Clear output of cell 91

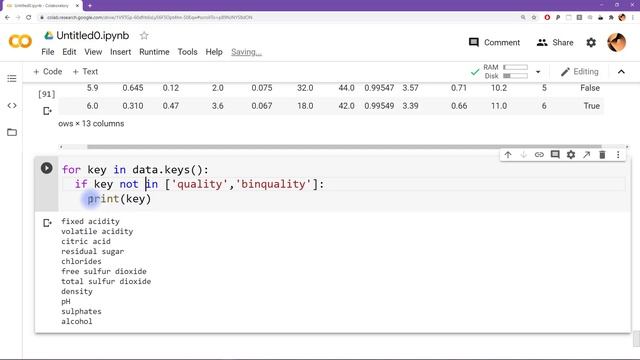point(47,111)
